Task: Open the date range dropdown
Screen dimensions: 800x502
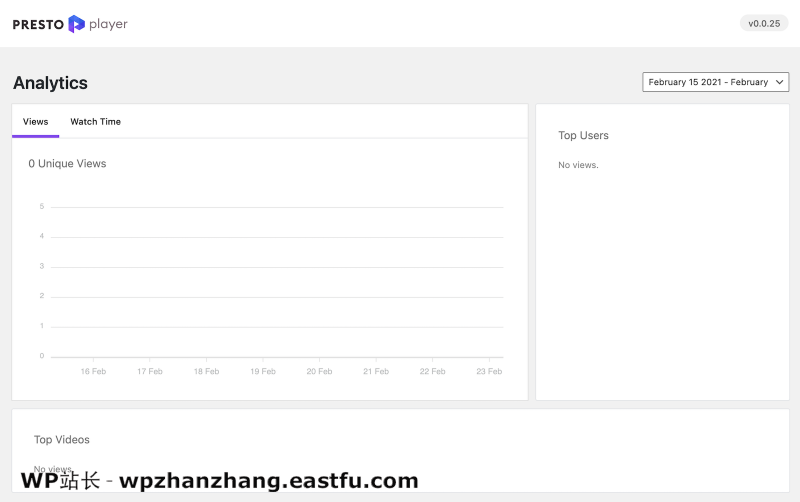Action: 715,82
